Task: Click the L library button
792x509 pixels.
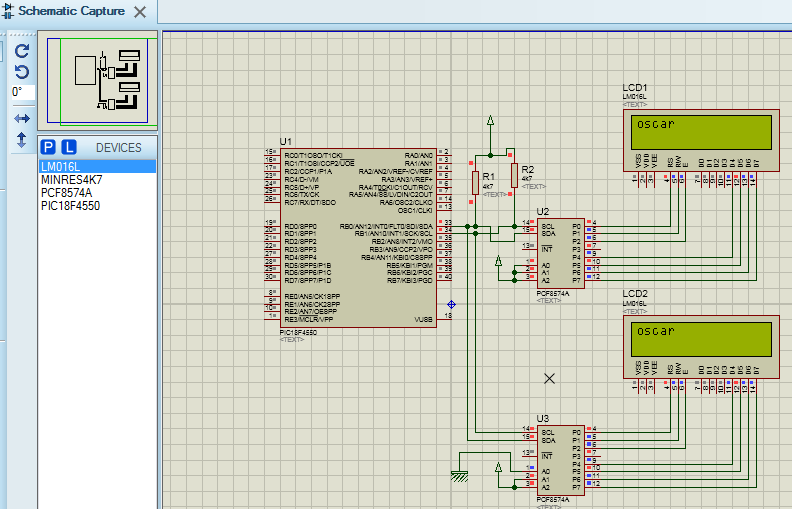Action: coord(69,147)
